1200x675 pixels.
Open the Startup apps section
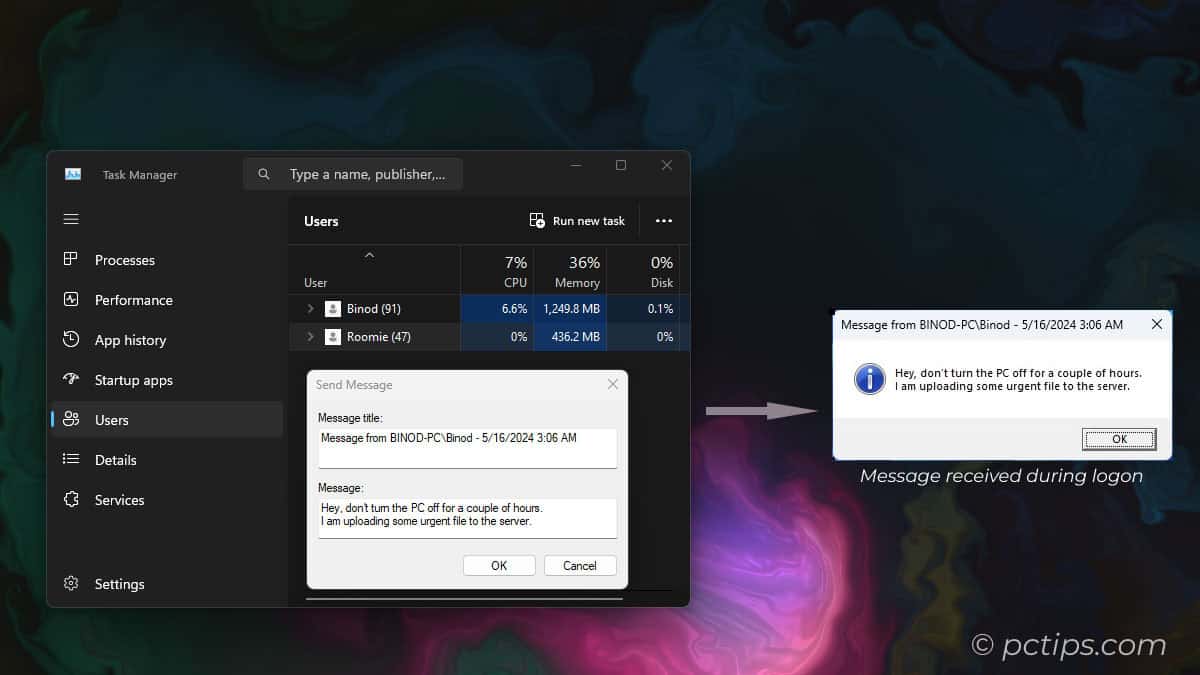tap(133, 380)
